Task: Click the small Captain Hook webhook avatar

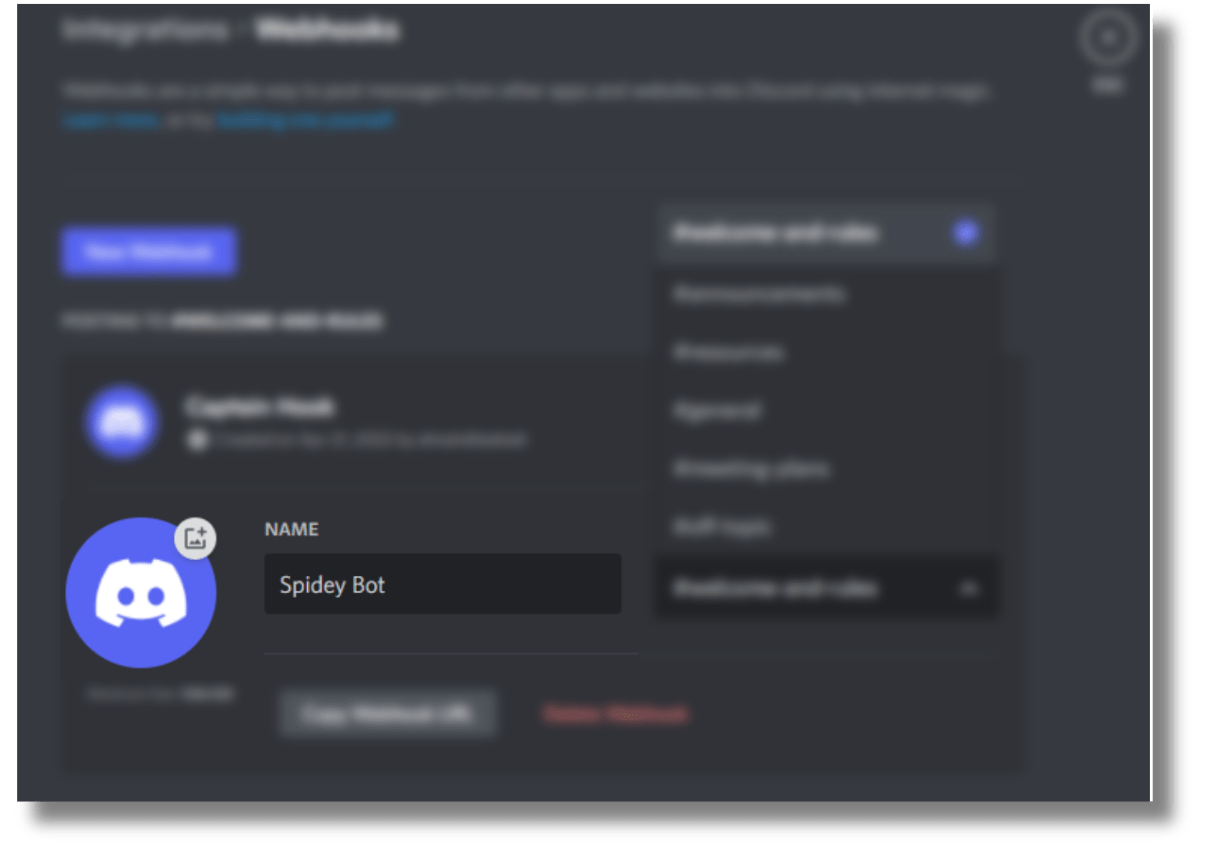Action: click(x=122, y=422)
